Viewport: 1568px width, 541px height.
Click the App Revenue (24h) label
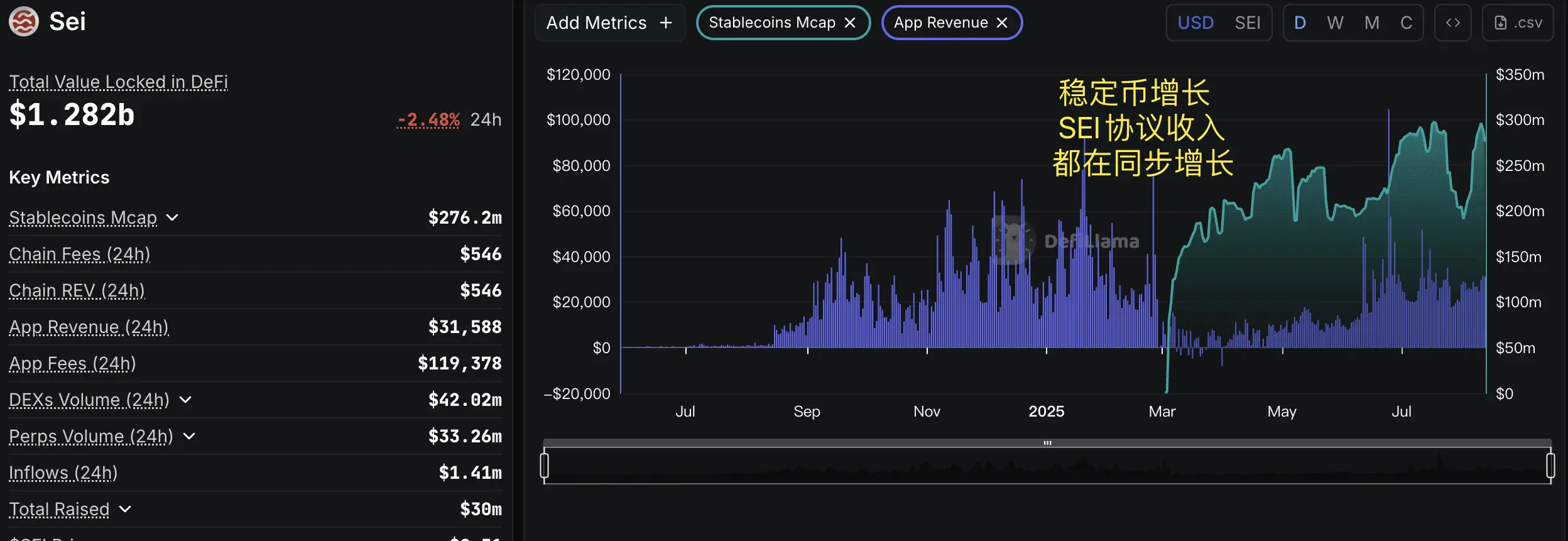point(89,327)
